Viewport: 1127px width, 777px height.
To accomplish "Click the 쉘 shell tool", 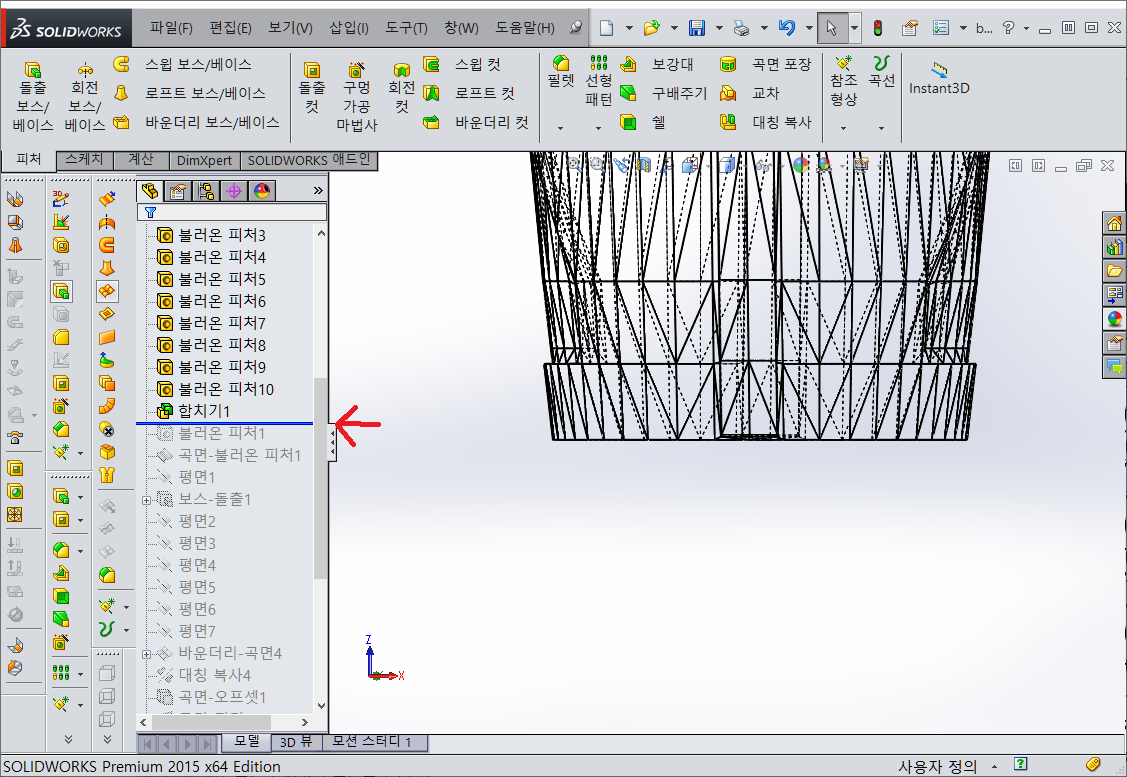I will pyautogui.click(x=643, y=122).
